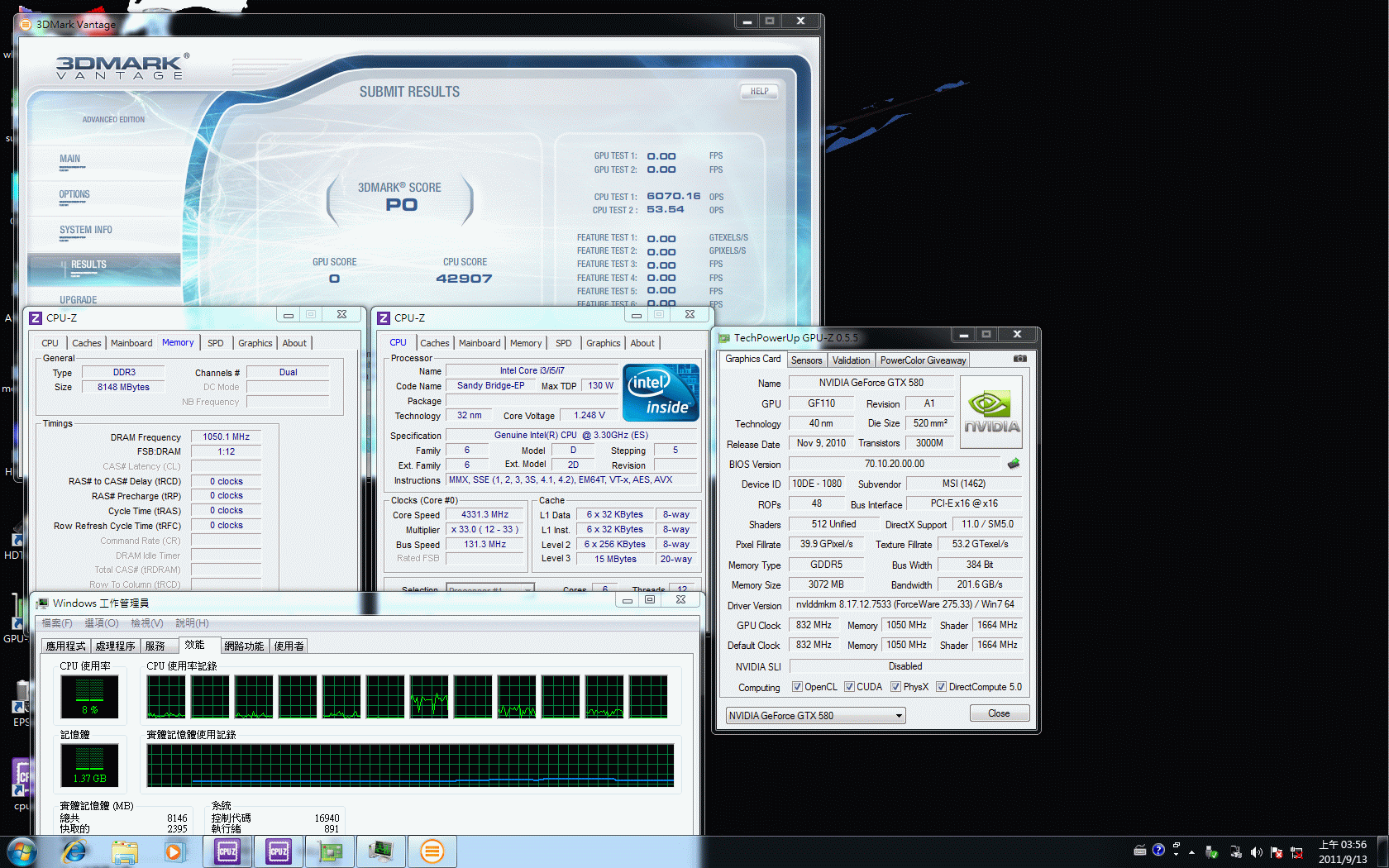Show hidden system tray icons
Viewport: 1389px width, 868px height.
tap(1191, 851)
